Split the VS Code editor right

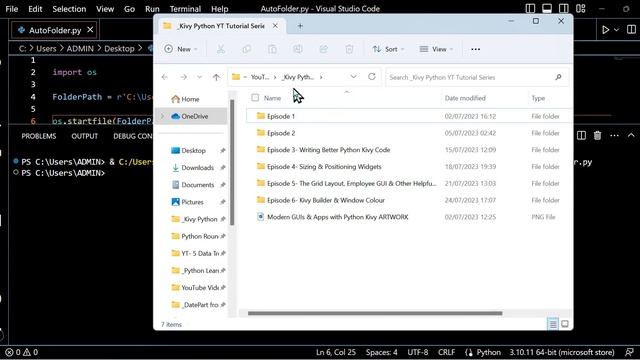tap(631, 30)
